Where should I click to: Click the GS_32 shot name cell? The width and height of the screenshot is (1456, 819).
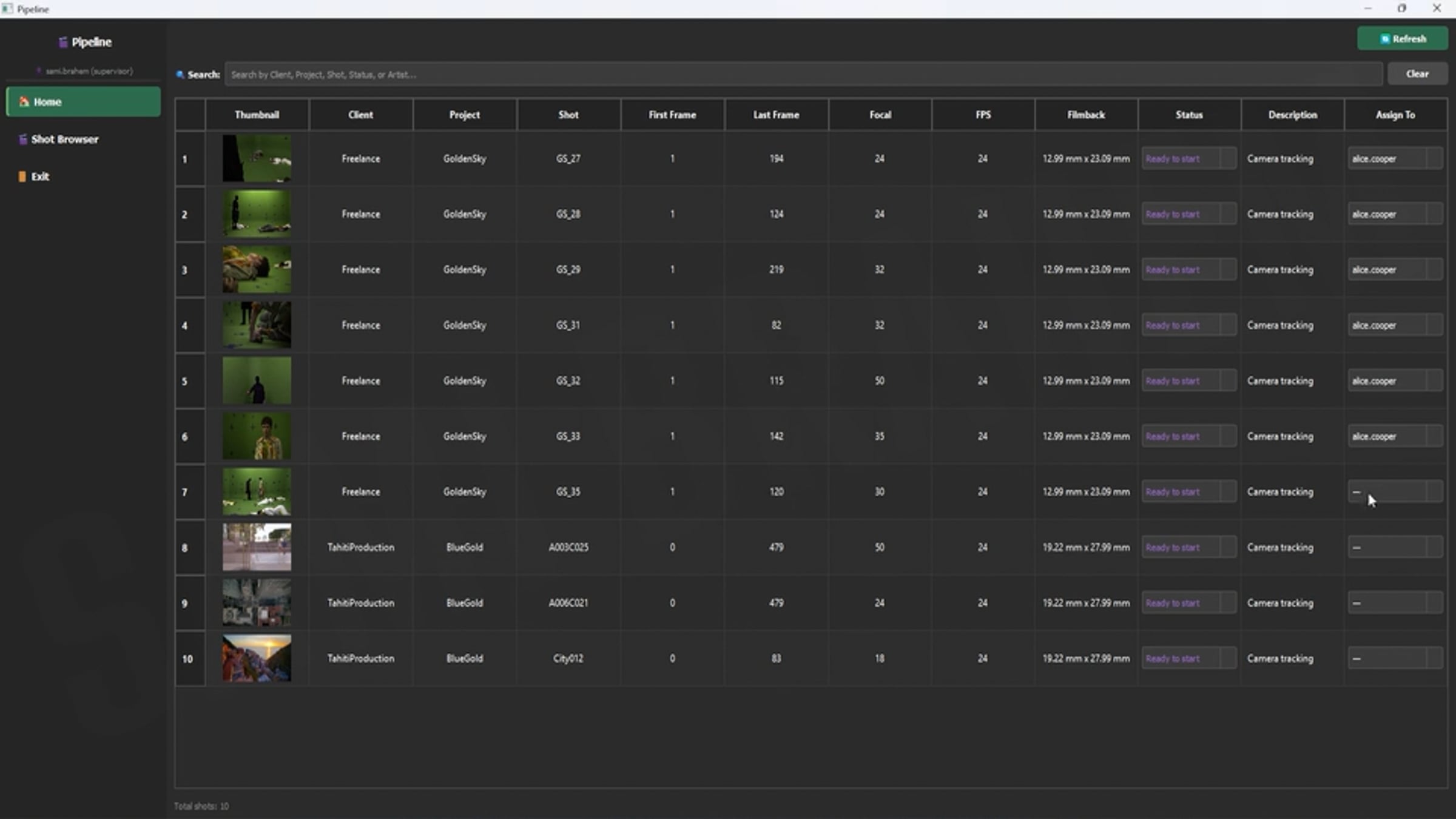click(568, 381)
